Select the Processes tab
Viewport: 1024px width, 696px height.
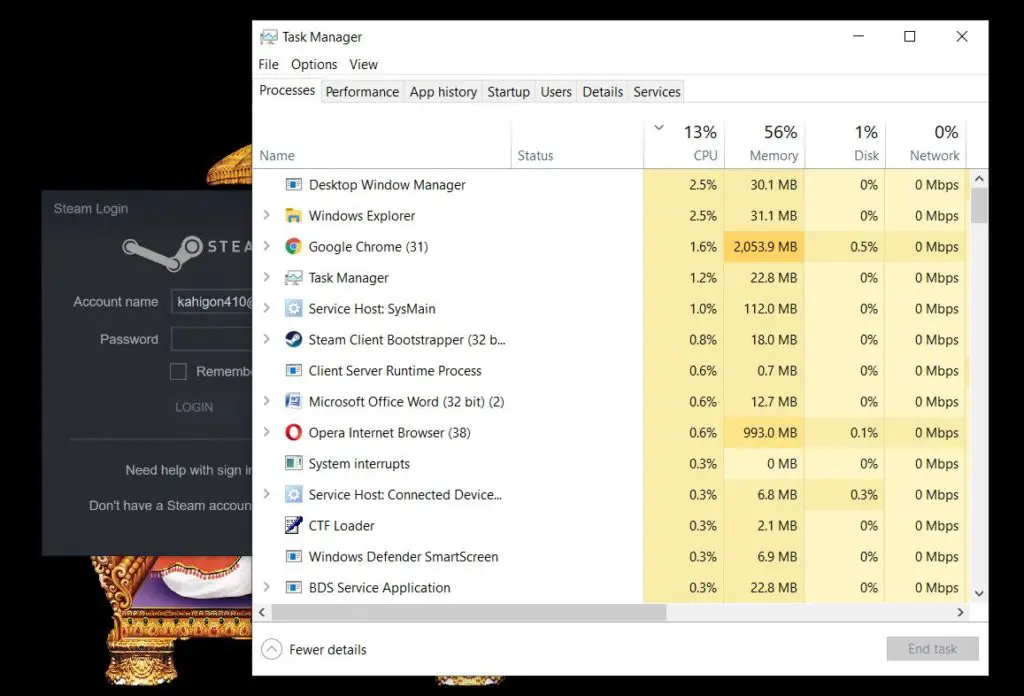point(287,91)
